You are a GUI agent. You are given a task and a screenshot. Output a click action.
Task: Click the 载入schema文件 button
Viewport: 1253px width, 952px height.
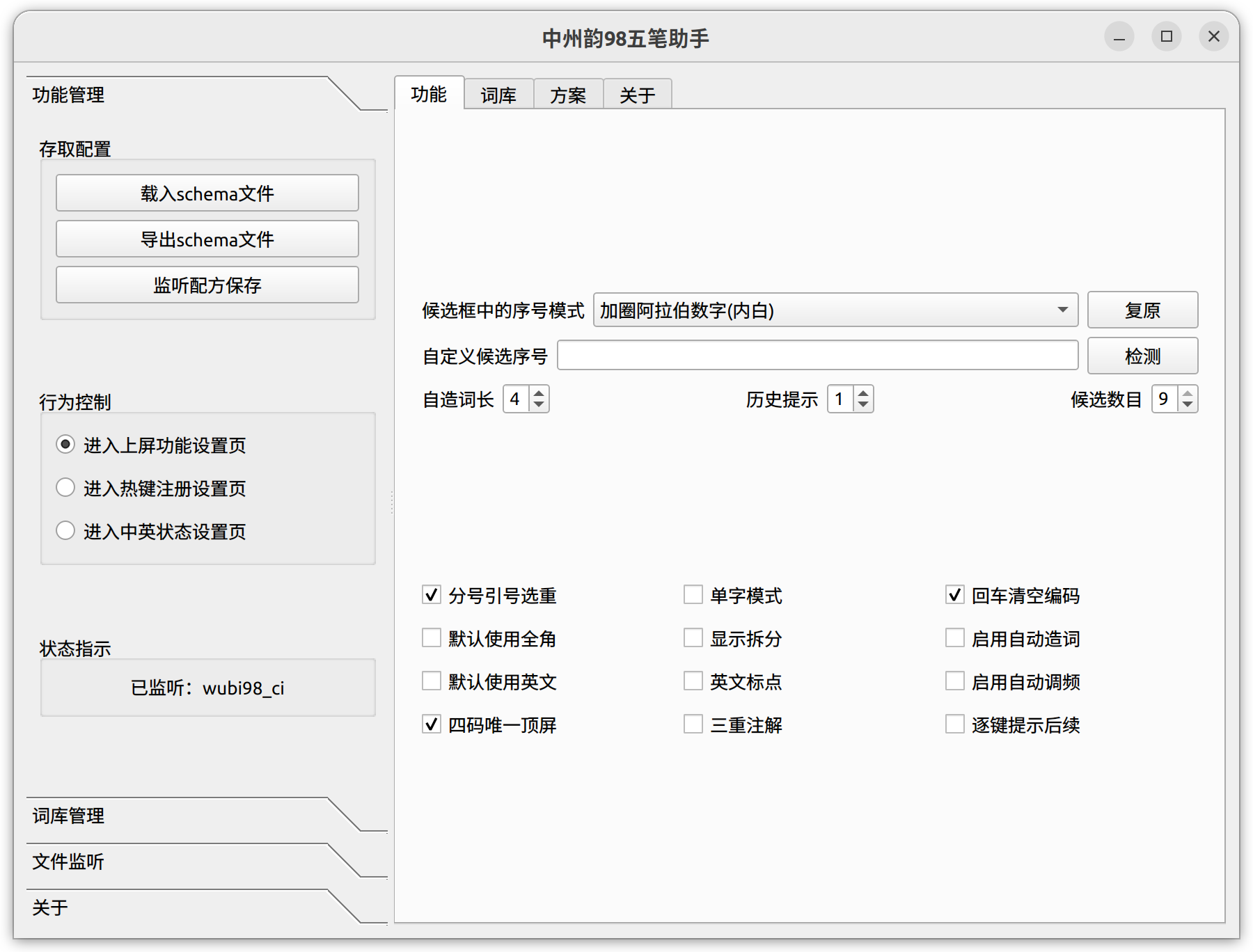207,193
